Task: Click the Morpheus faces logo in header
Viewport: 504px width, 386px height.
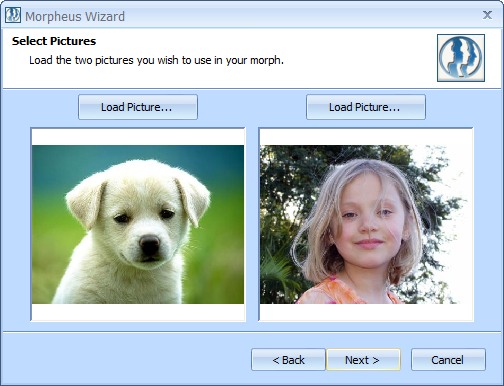Action: point(461,58)
